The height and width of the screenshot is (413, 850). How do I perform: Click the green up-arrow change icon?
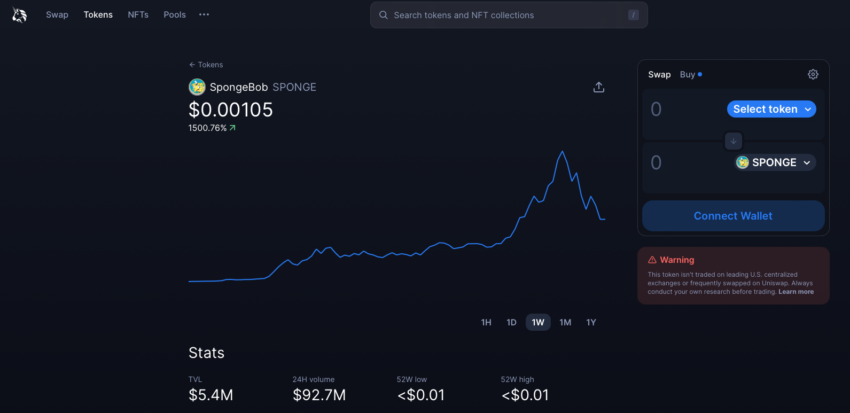coord(233,128)
